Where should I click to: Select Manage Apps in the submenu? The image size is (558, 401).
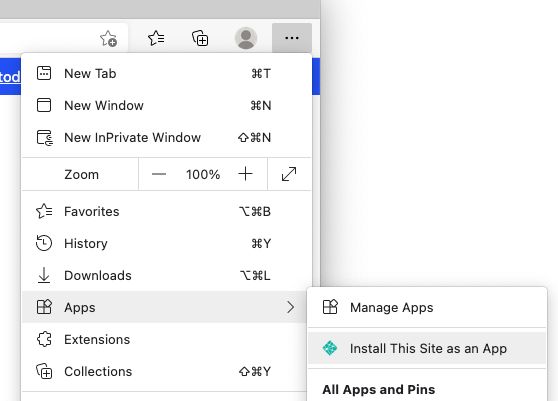click(x=427, y=307)
